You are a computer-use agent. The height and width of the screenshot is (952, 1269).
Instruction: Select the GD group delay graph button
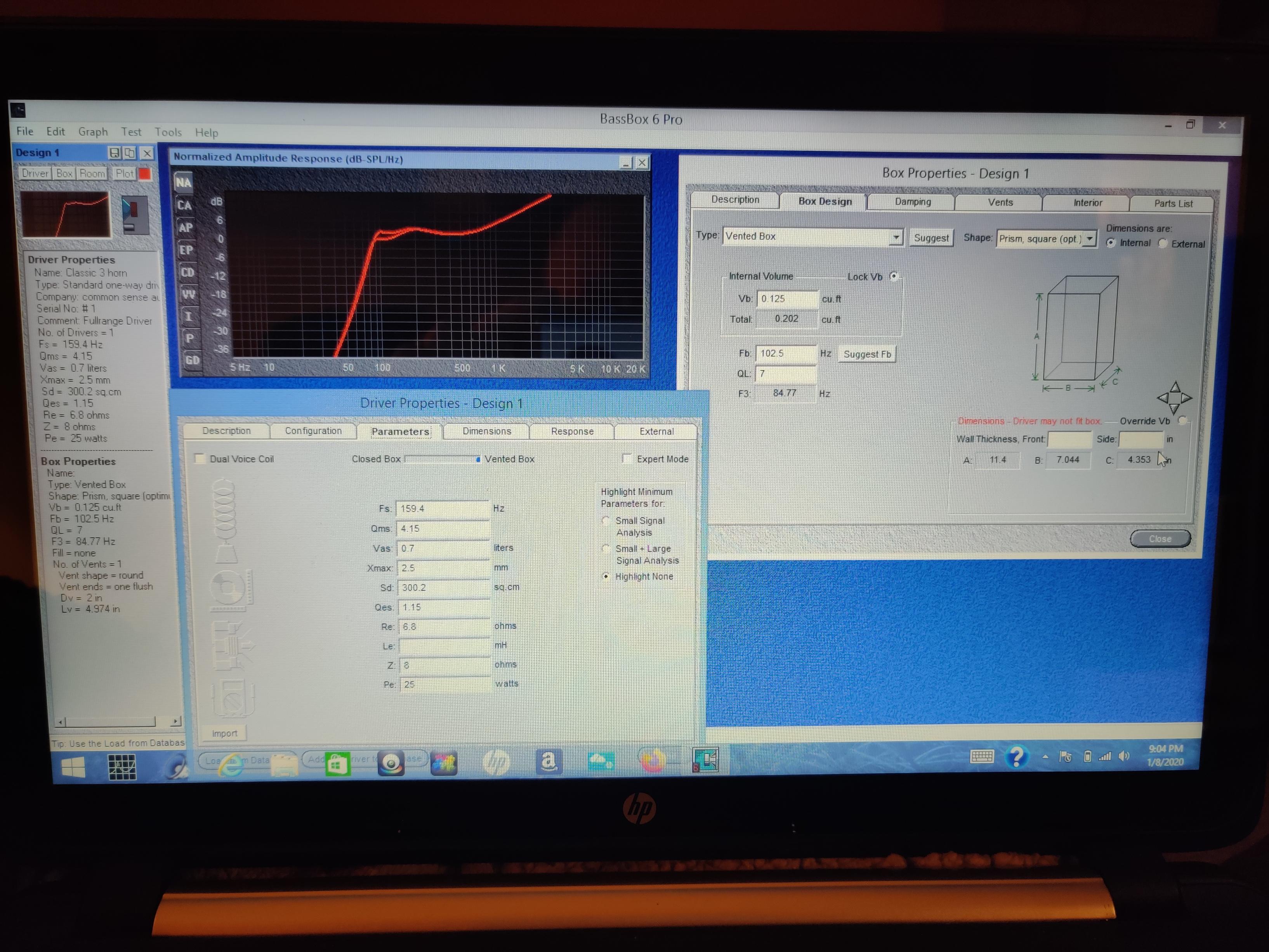pyautogui.click(x=192, y=360)
